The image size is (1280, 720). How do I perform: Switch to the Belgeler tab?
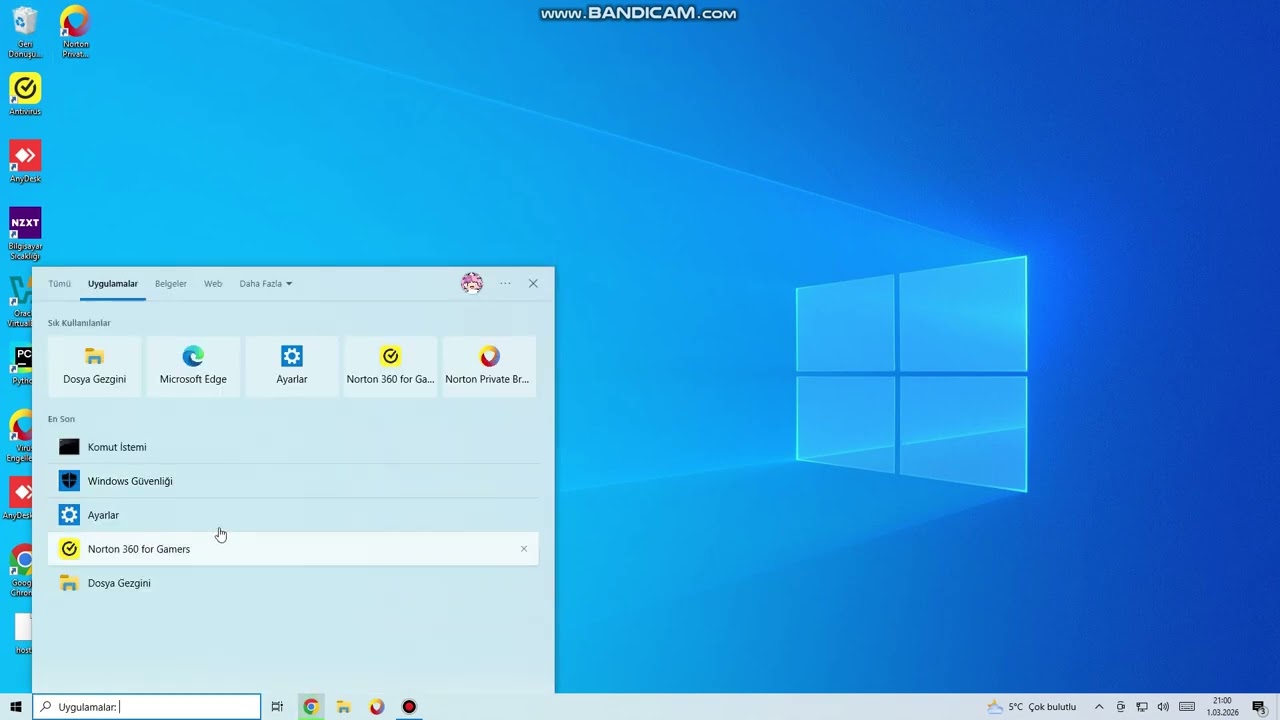[x=171, y=284]
